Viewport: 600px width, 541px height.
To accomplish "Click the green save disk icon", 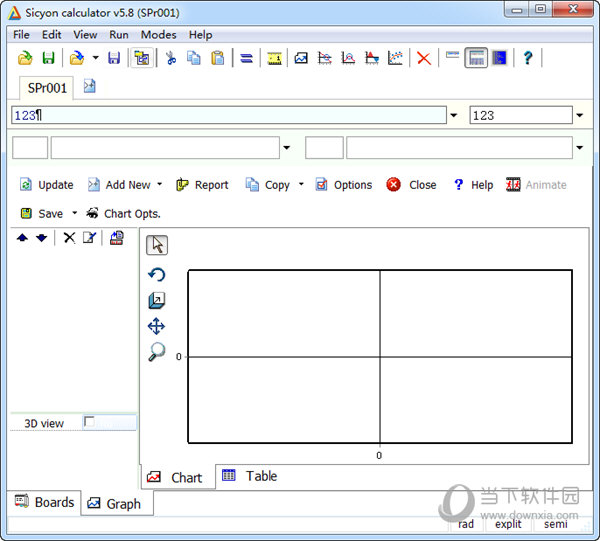I will [49, 58].
